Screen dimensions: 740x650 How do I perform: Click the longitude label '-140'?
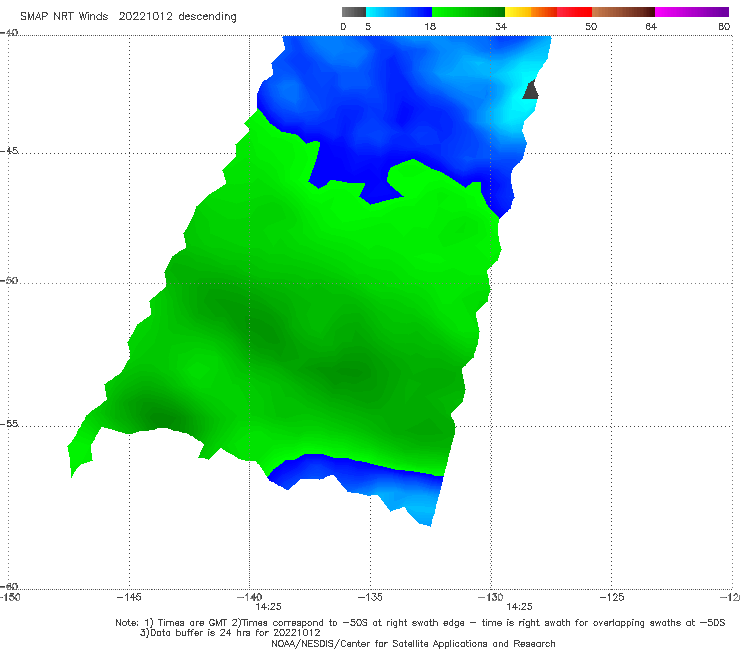click(249, 597)
